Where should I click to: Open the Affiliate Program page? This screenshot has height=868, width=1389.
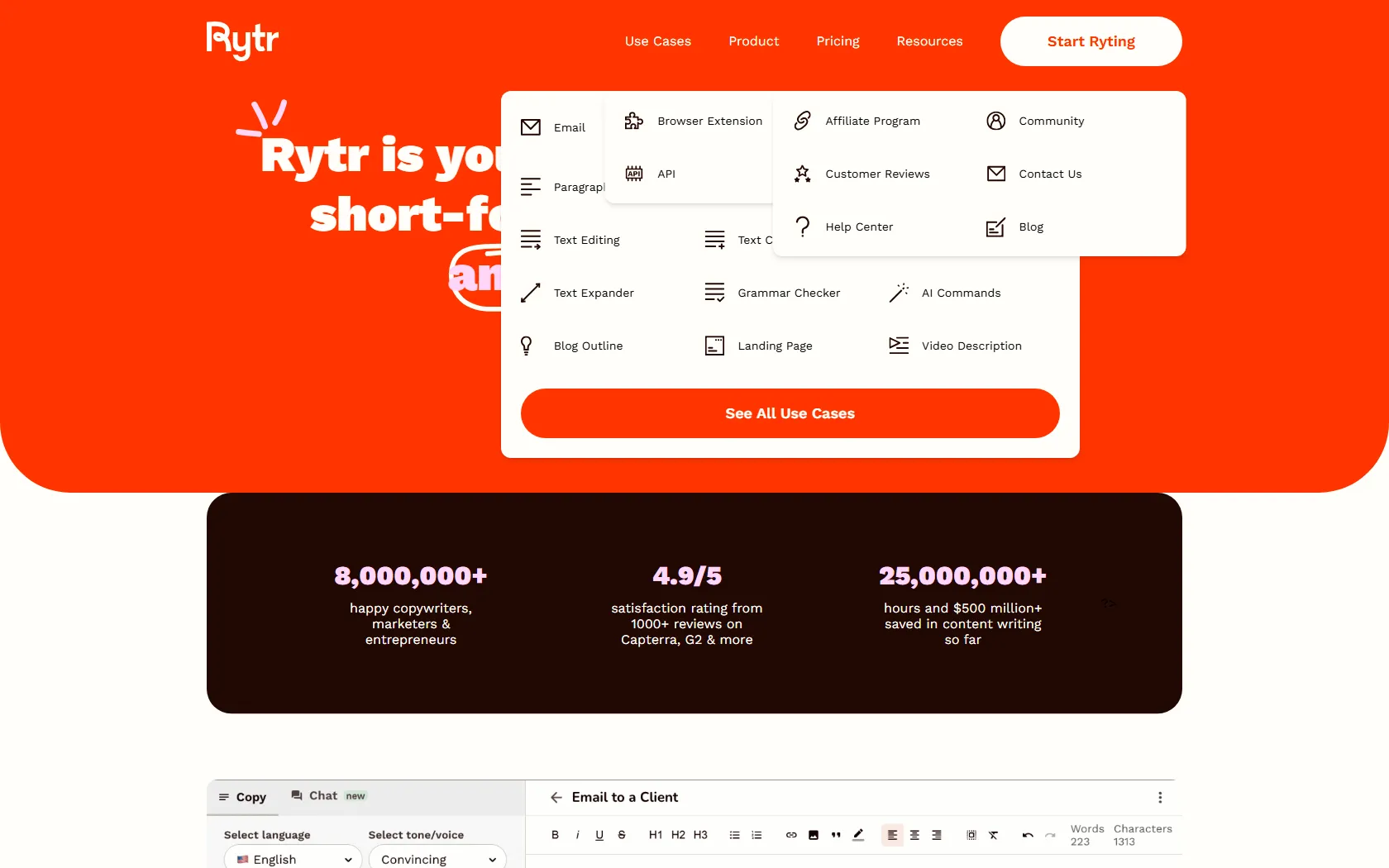(857, 121)
